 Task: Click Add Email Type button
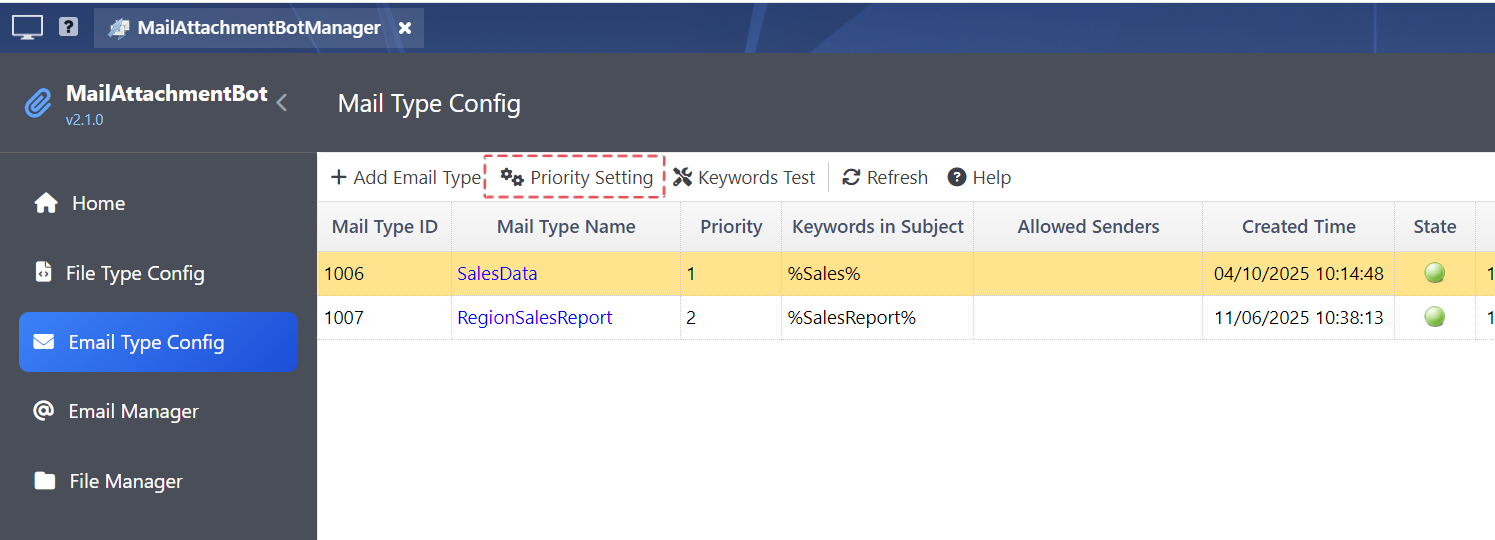406,177
